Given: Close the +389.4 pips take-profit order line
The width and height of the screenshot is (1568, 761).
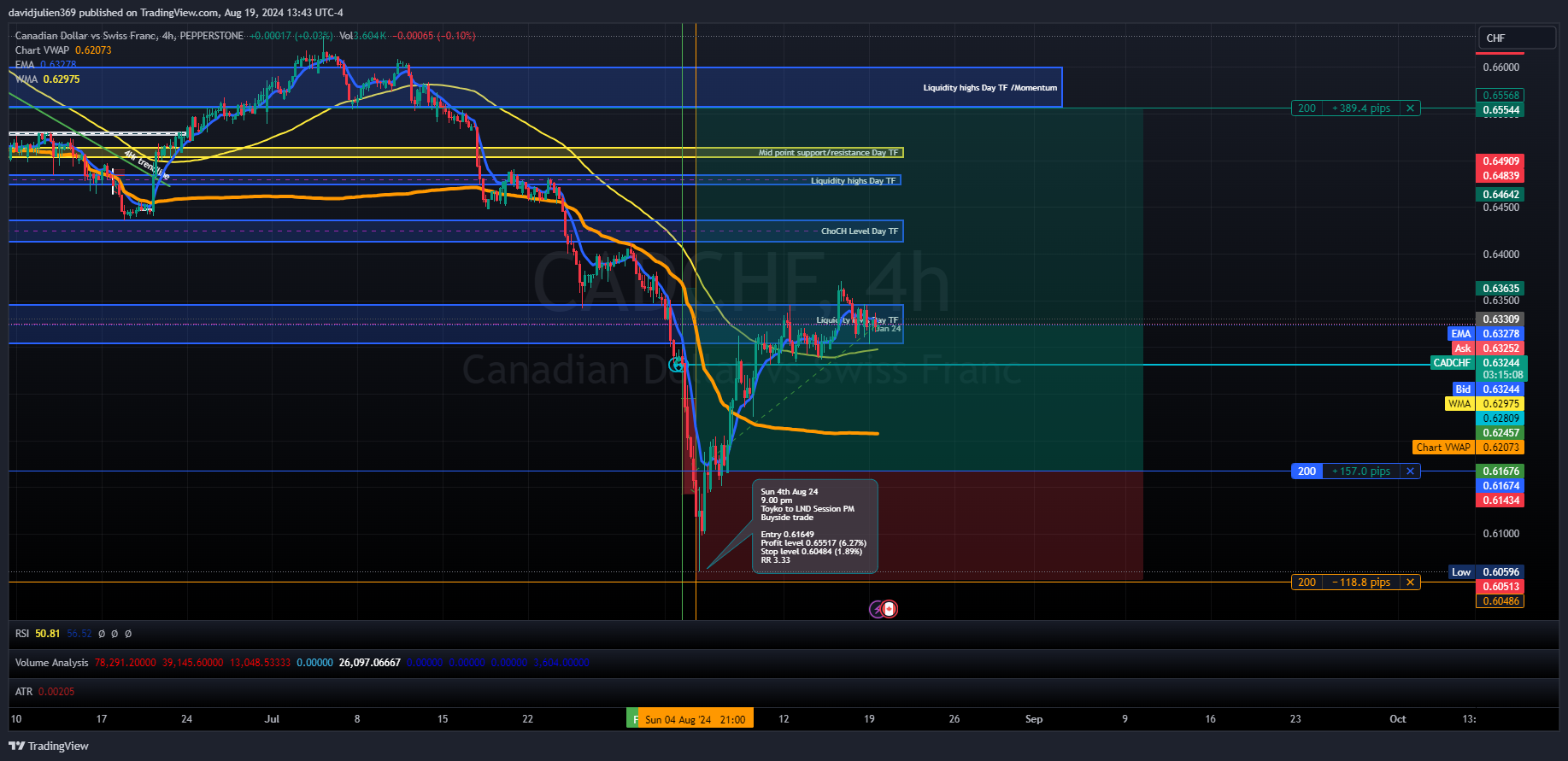Looking at the screenshot, I should coord(1410,108).
